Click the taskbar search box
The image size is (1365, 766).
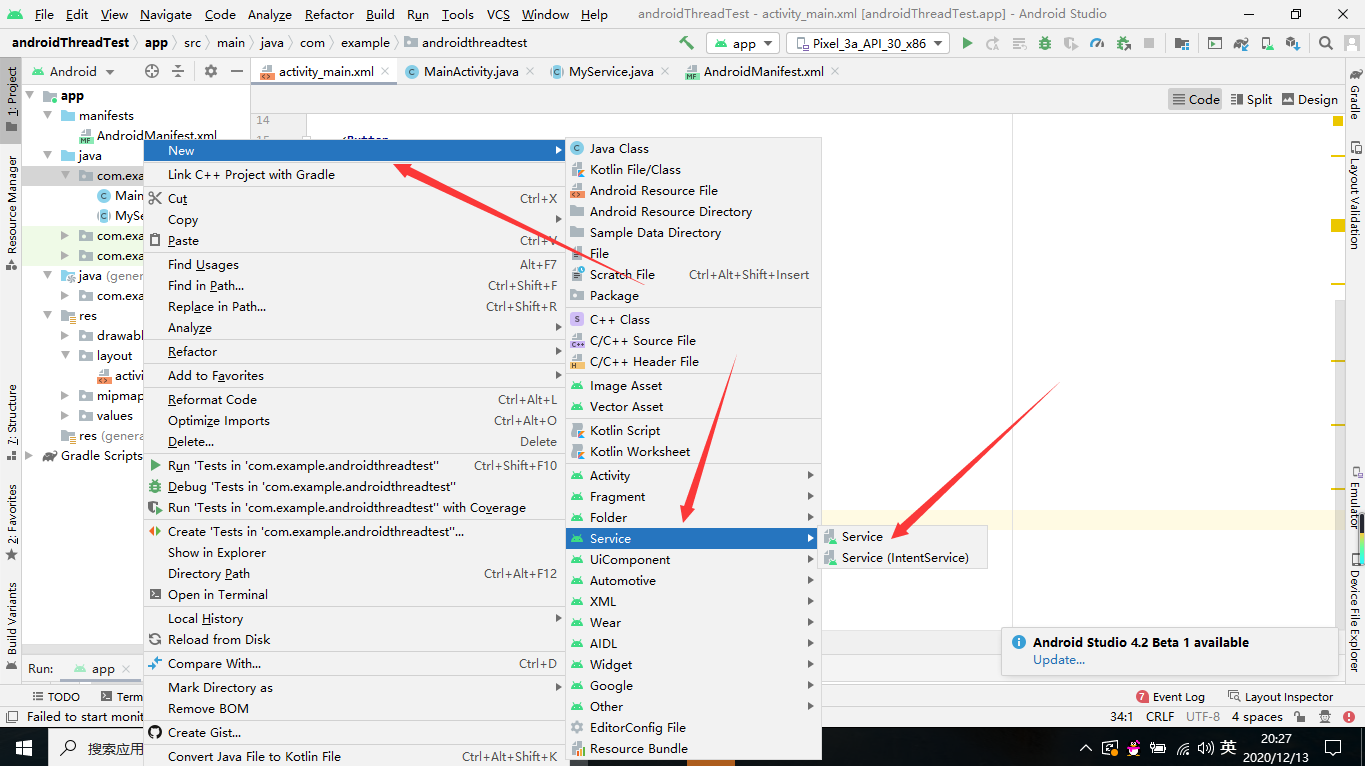pyautogui.click(x=96, y=747)
